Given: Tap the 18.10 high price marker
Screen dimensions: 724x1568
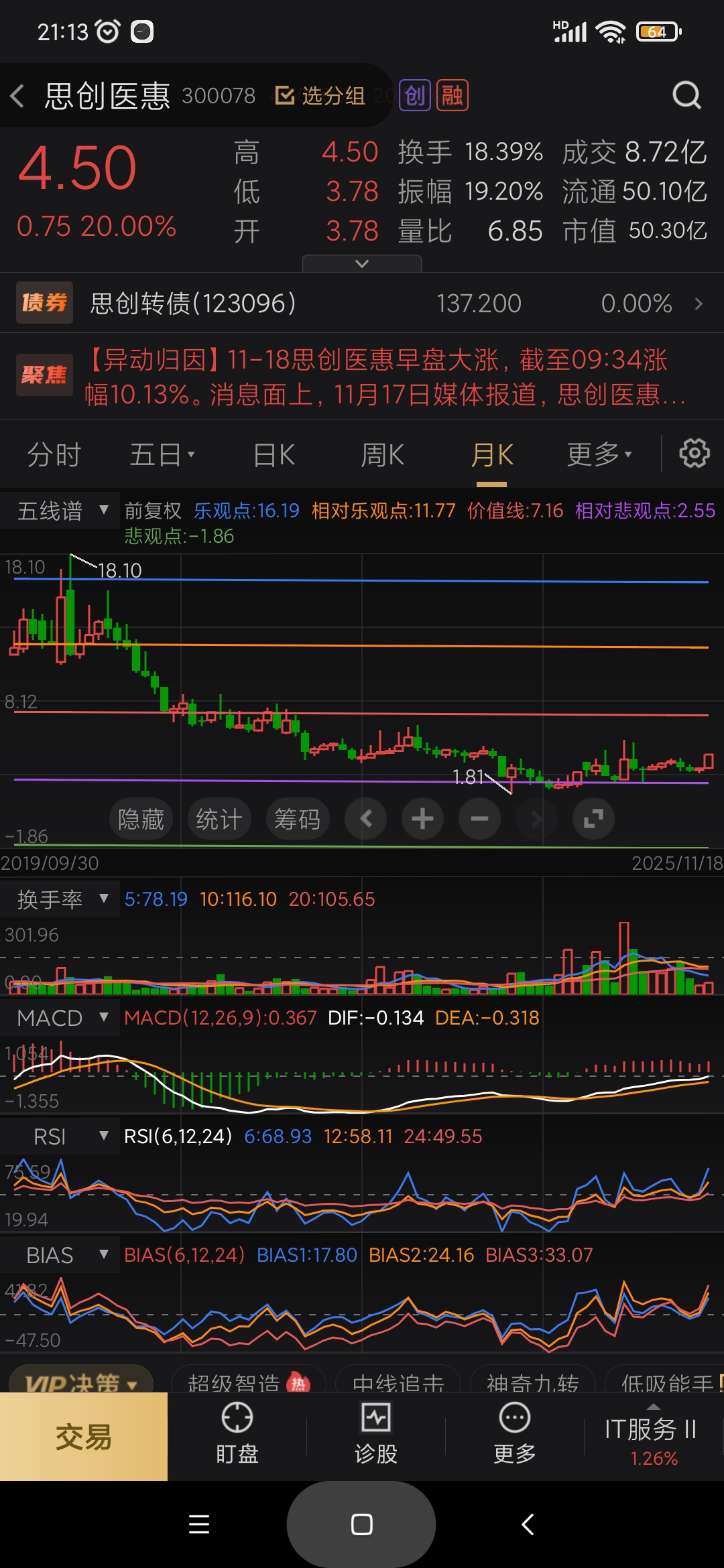Looking at the screenshot, I should (x=119, y=570).
